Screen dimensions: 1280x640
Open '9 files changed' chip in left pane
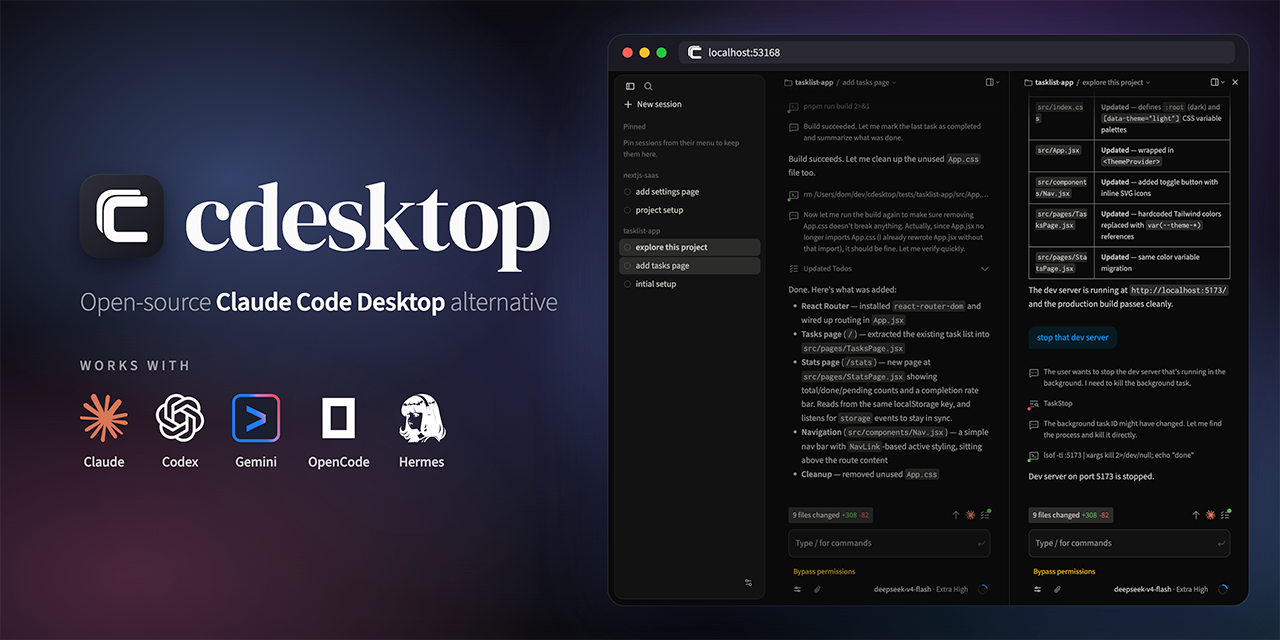[x=830, y=515]
